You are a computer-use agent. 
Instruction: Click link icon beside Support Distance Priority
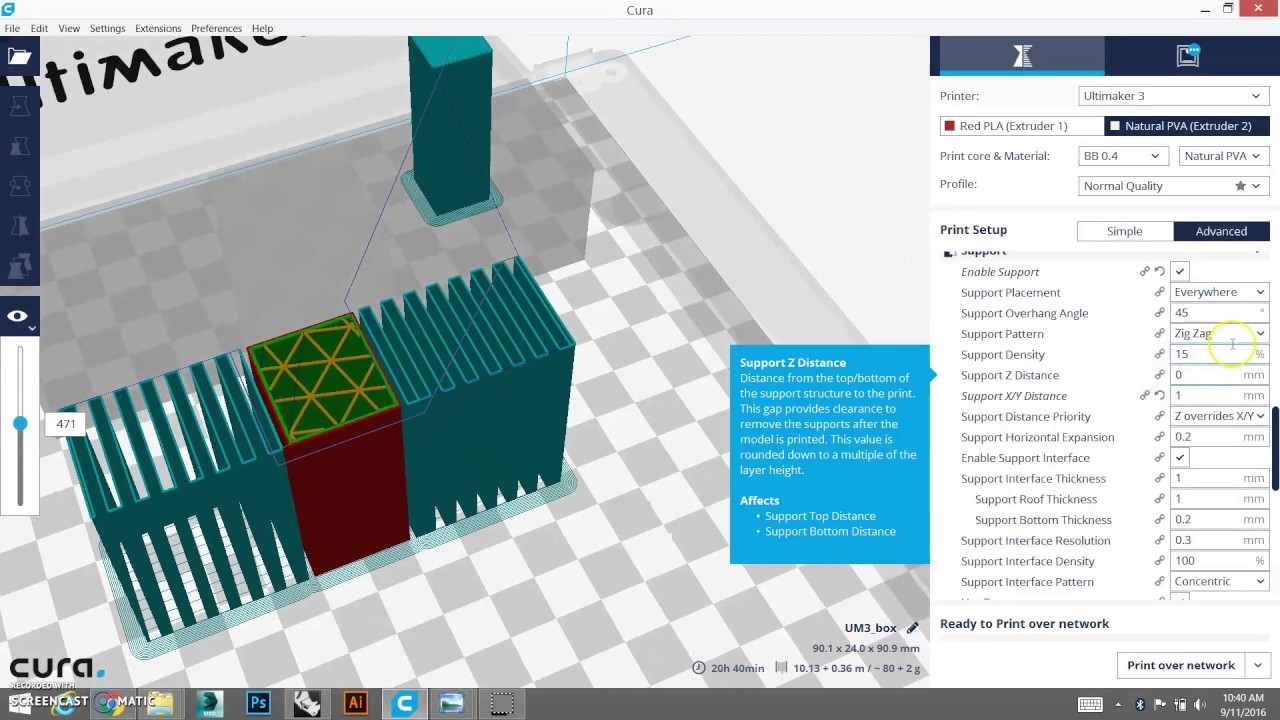[x=1160, y=417]
